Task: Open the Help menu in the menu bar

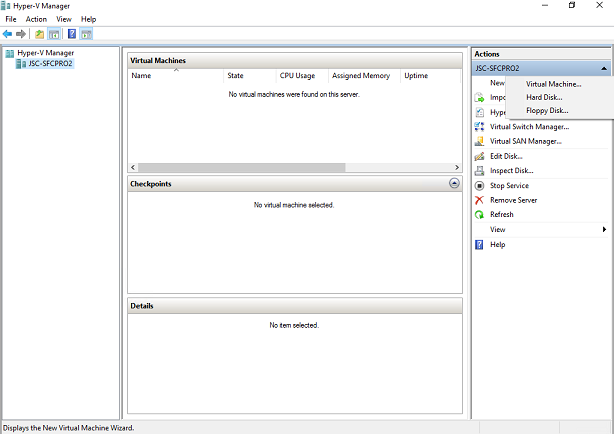Action: pyautogui.click(x=88, y=19)
